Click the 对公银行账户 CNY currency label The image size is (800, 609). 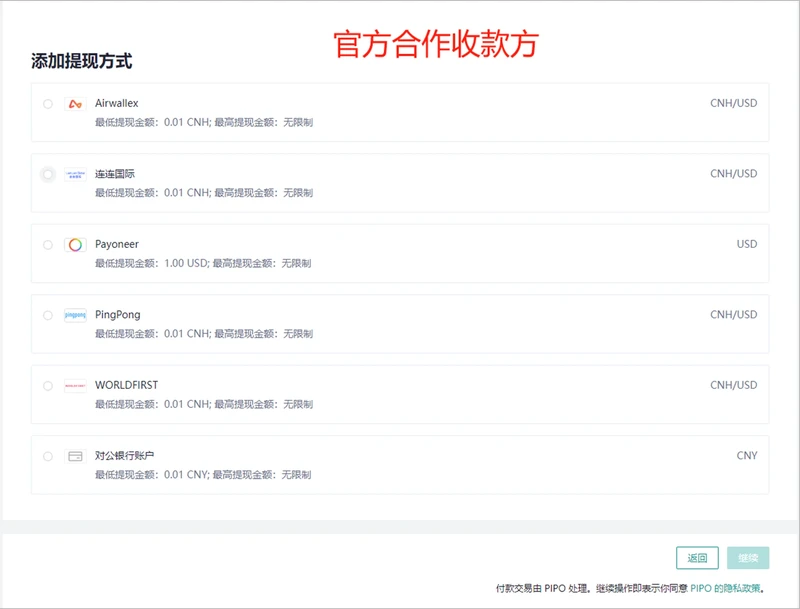pos(746,455)
